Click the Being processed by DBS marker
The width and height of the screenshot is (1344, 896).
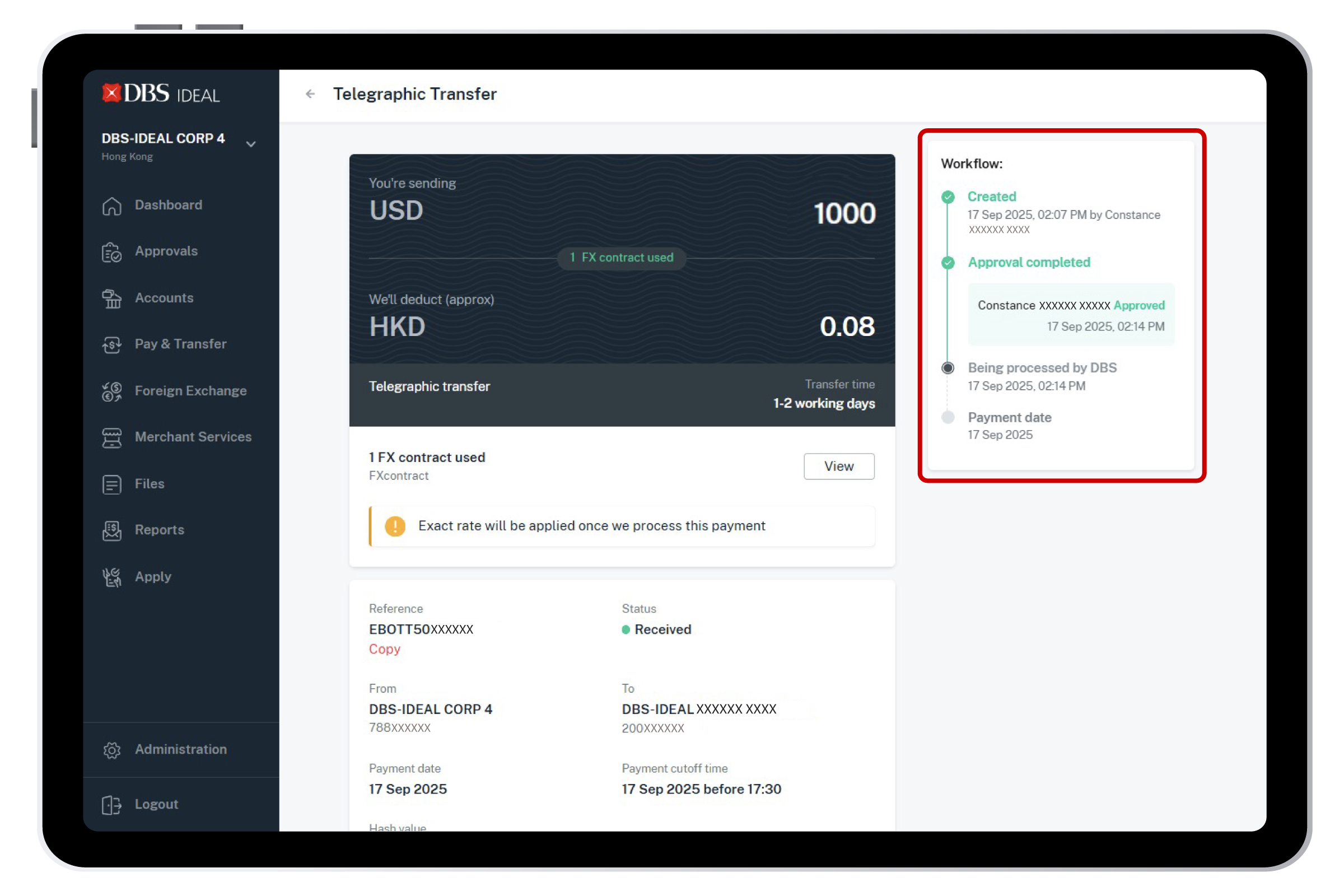pyautogui.click(x=948, y=368)
